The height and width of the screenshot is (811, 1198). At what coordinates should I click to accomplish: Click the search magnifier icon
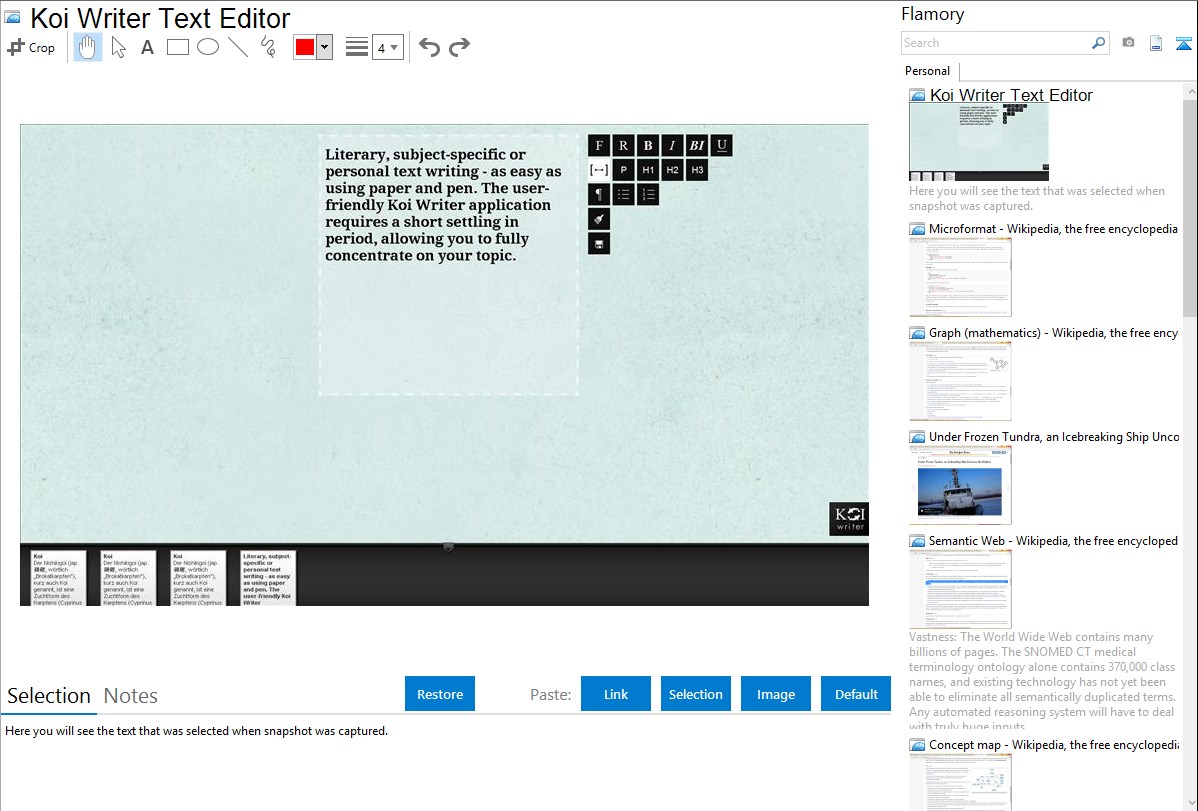(x=1098, y=43)
